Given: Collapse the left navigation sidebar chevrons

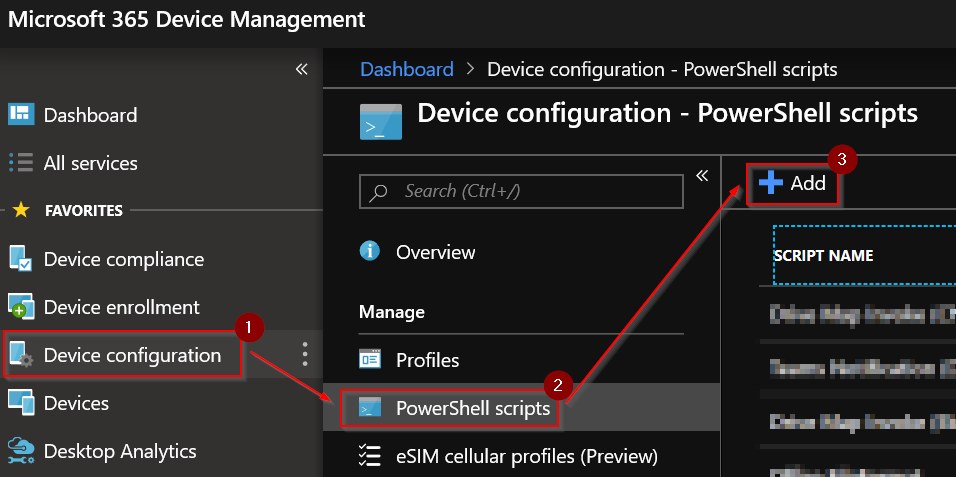Looking at the screenshot, I should tap(301, 69).
